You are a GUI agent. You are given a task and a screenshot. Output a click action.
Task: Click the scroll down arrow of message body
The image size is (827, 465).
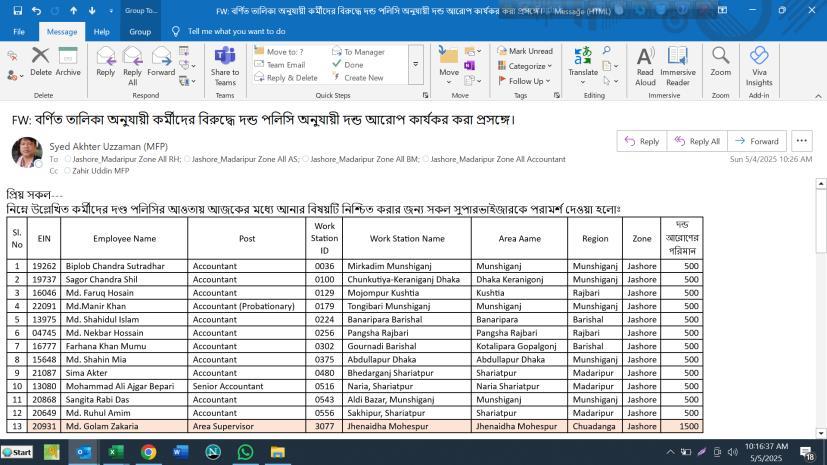(821, 433)
